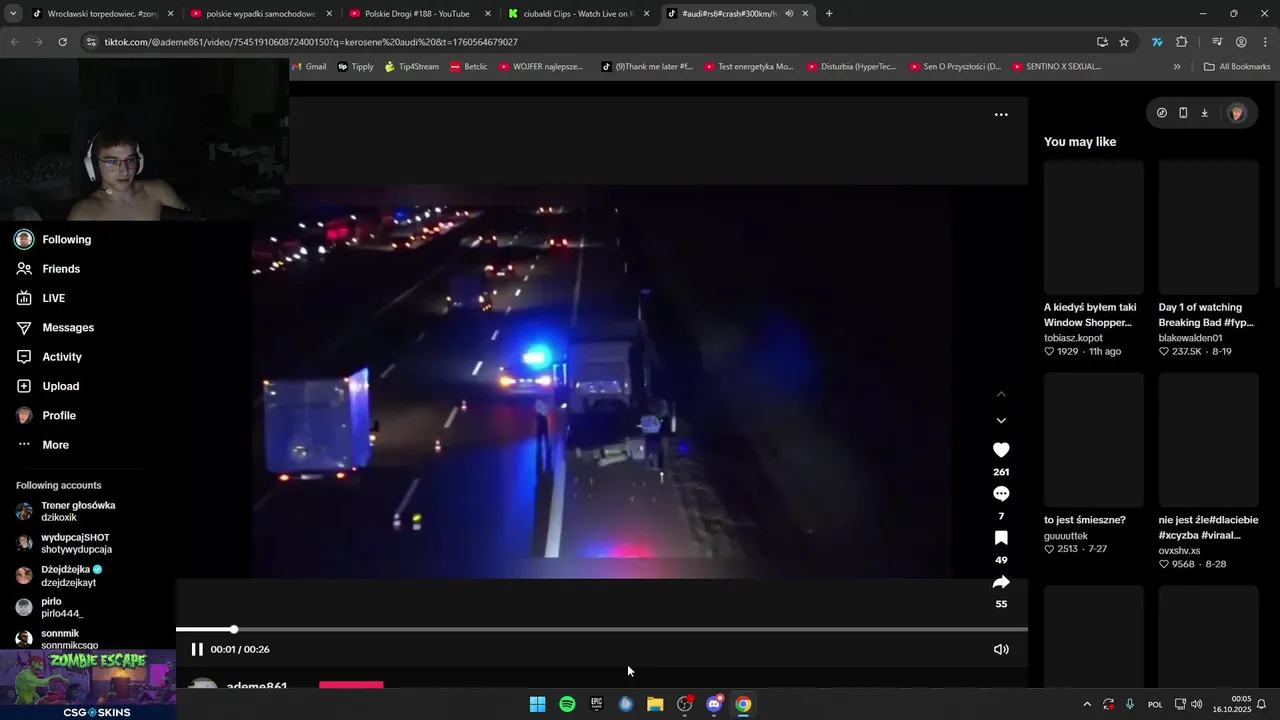
Task: Open the Tipply bookmark
Action: coord(355,67)
